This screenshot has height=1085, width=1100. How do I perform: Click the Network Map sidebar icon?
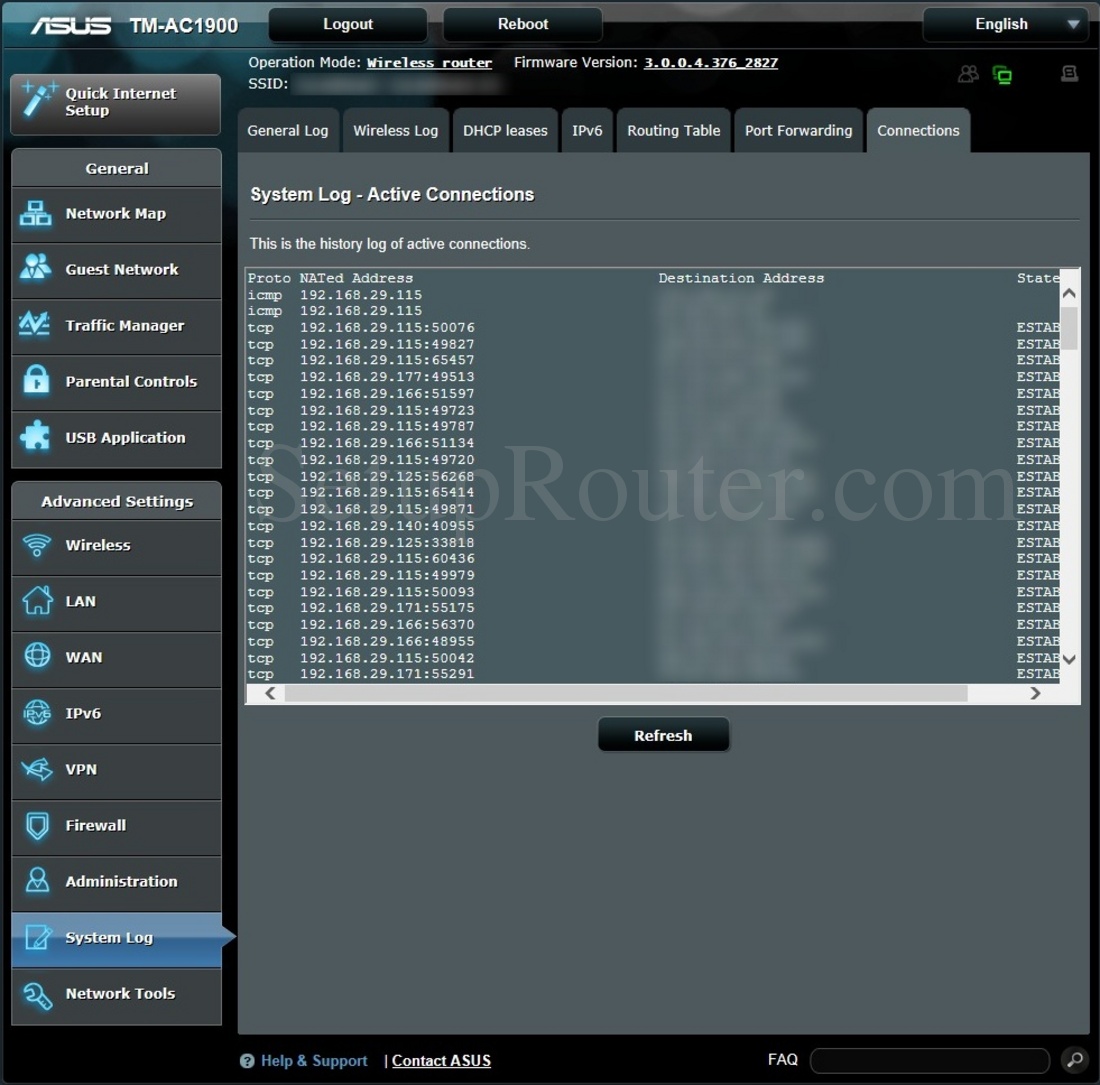(x=36, y=213)
